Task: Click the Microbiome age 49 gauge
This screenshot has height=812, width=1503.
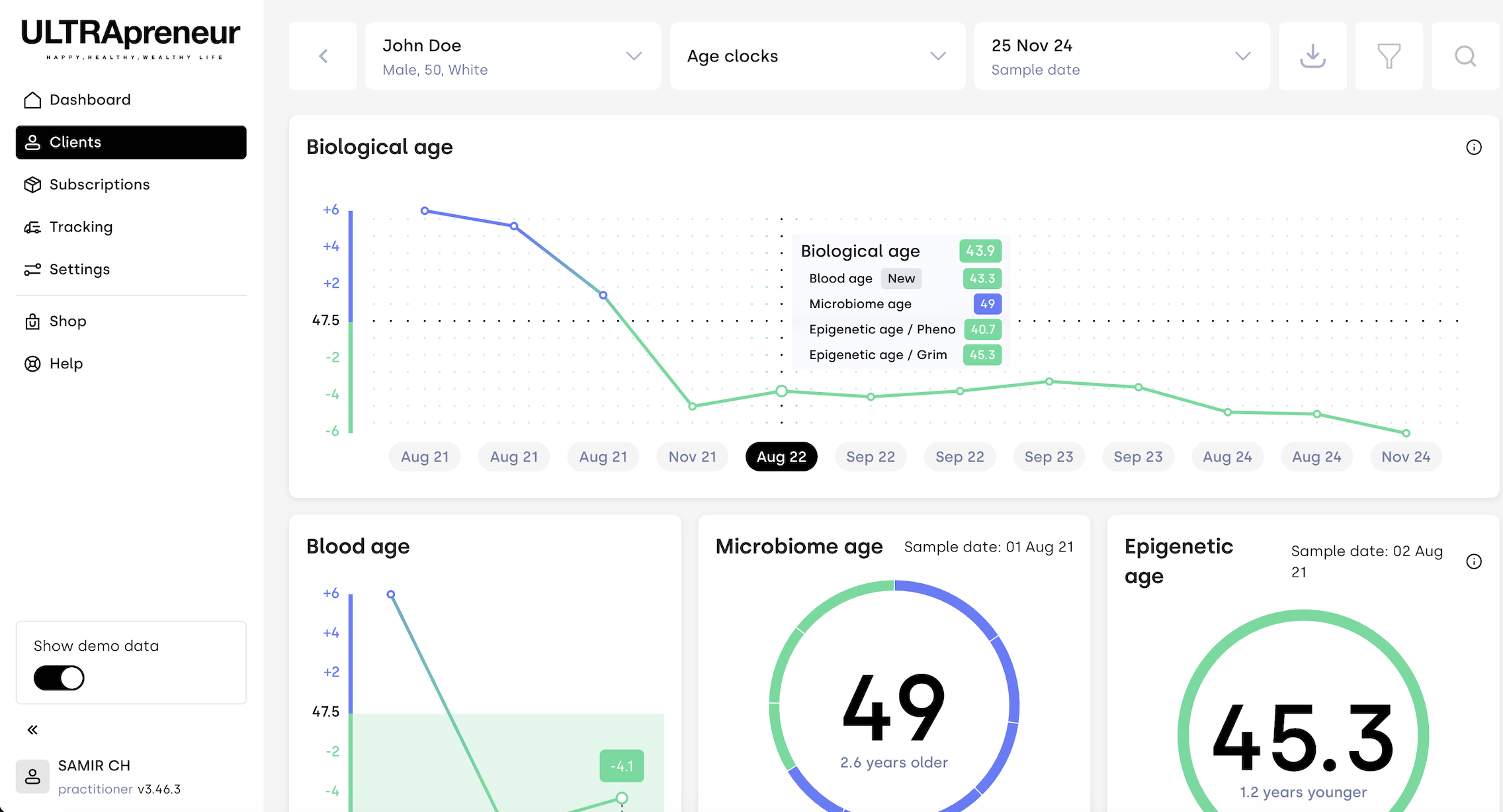Action: 894,704
